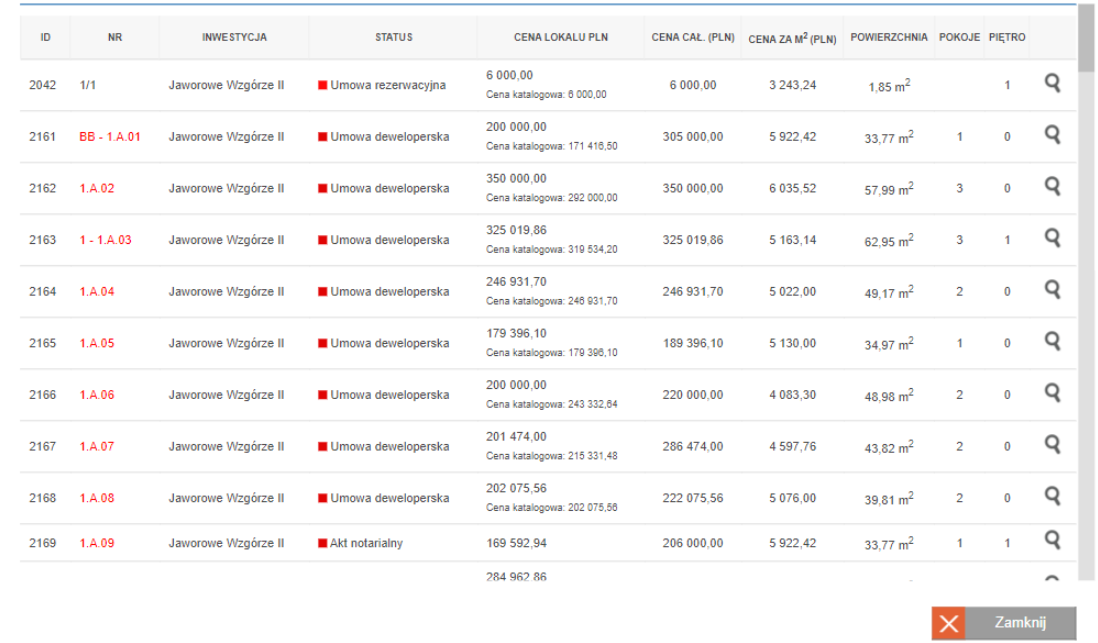Sort by PIĘTRO column header

point(1007,37)
